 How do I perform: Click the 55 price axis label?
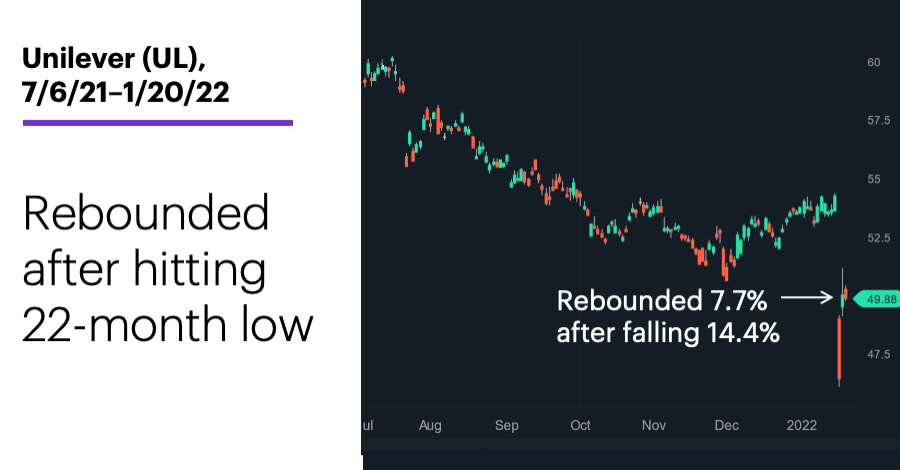(x=874, y=179)
